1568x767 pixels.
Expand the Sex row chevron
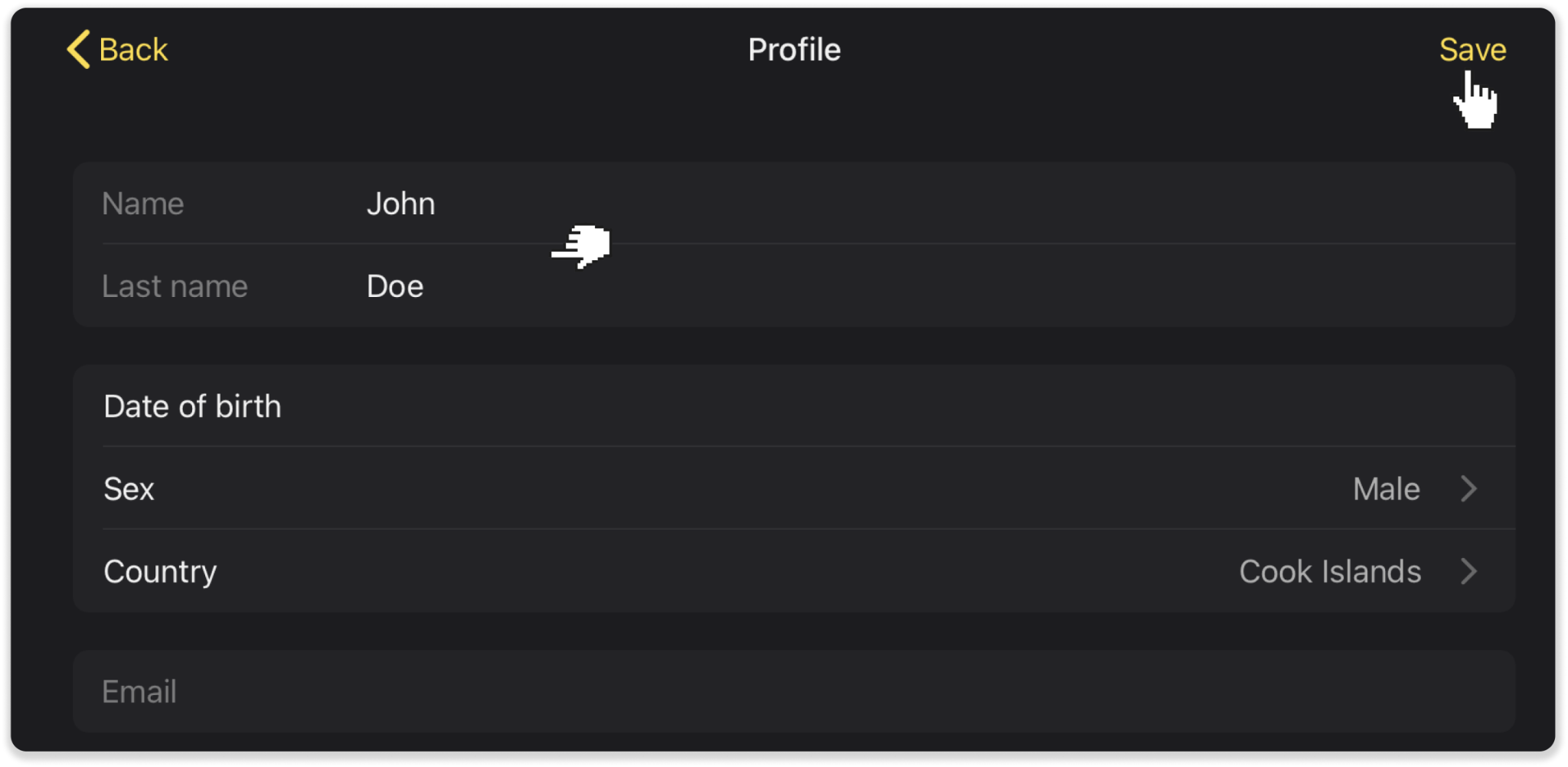pyautogui.click(x=1468, y=489)
